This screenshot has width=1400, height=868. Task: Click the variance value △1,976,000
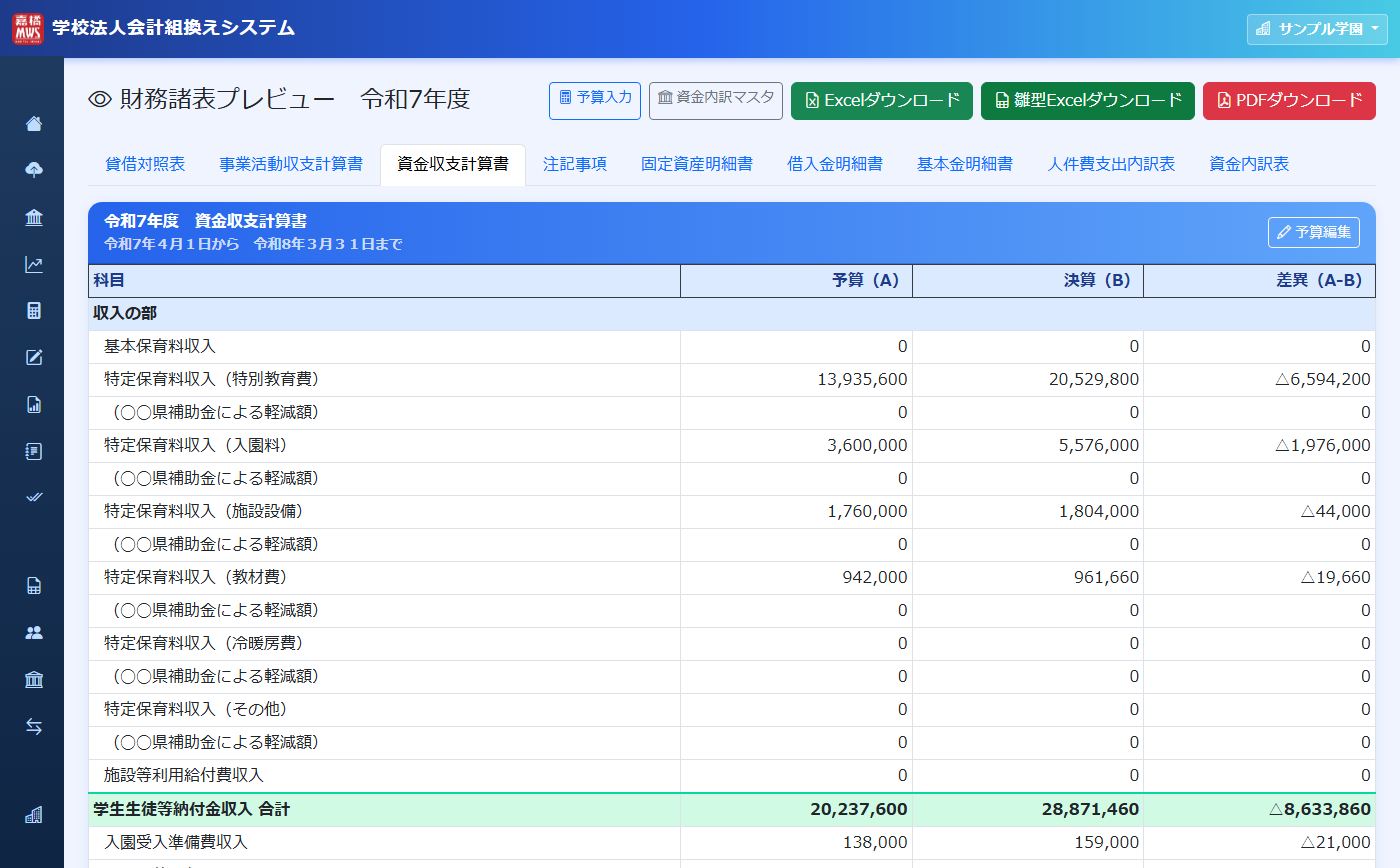pyautogui.click(x=1323, y=446)
